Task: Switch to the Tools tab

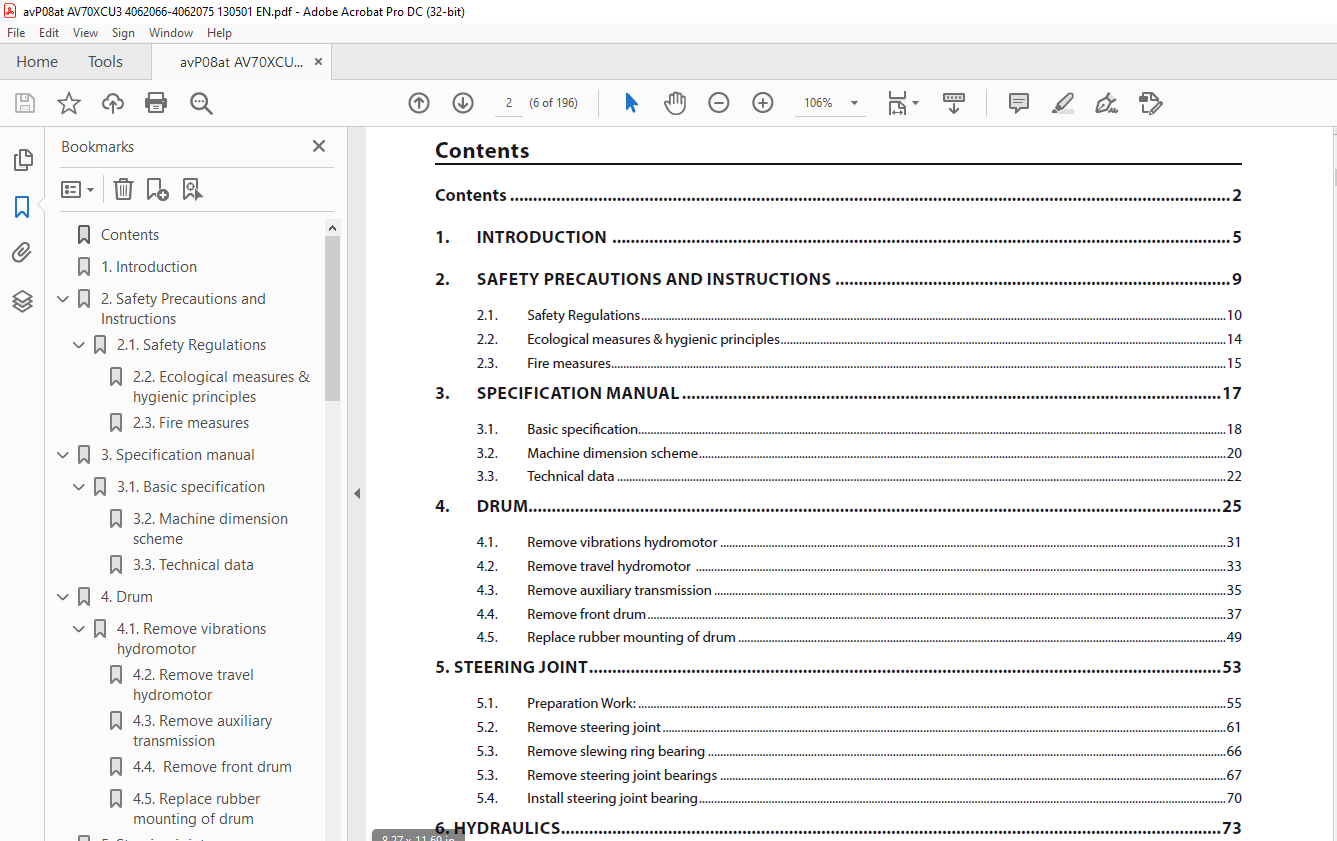Action: pyautogui.click(x=105, y=62)
